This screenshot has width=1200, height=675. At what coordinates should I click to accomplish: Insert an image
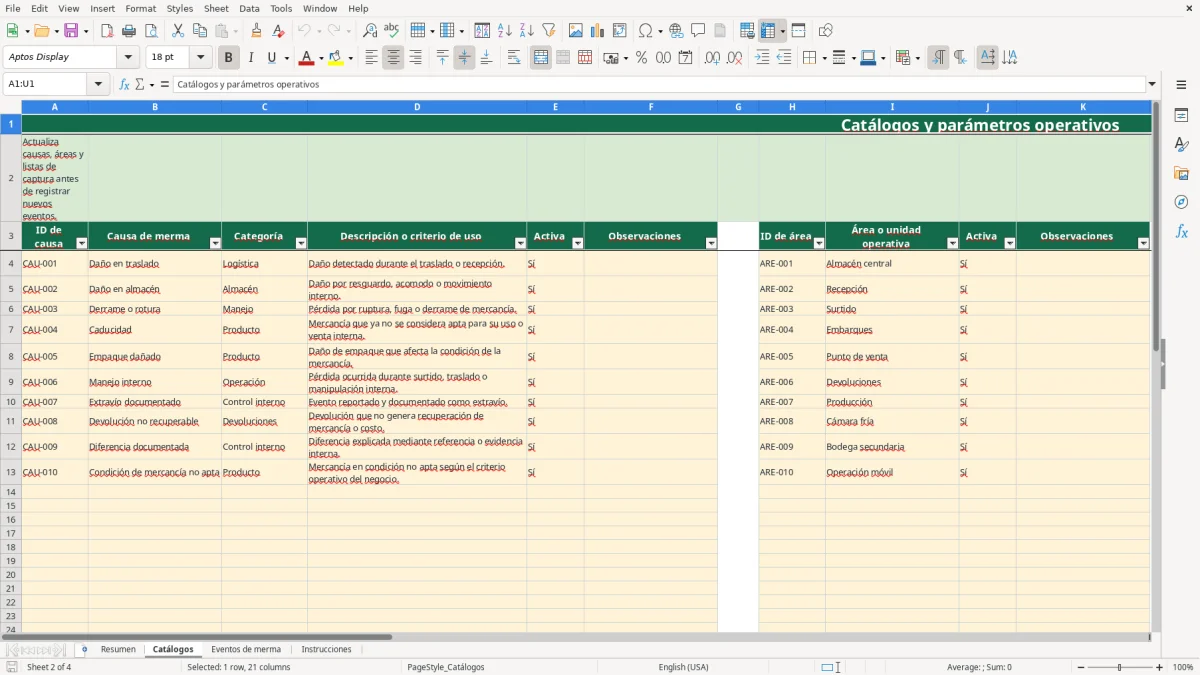tap(576, 31)
